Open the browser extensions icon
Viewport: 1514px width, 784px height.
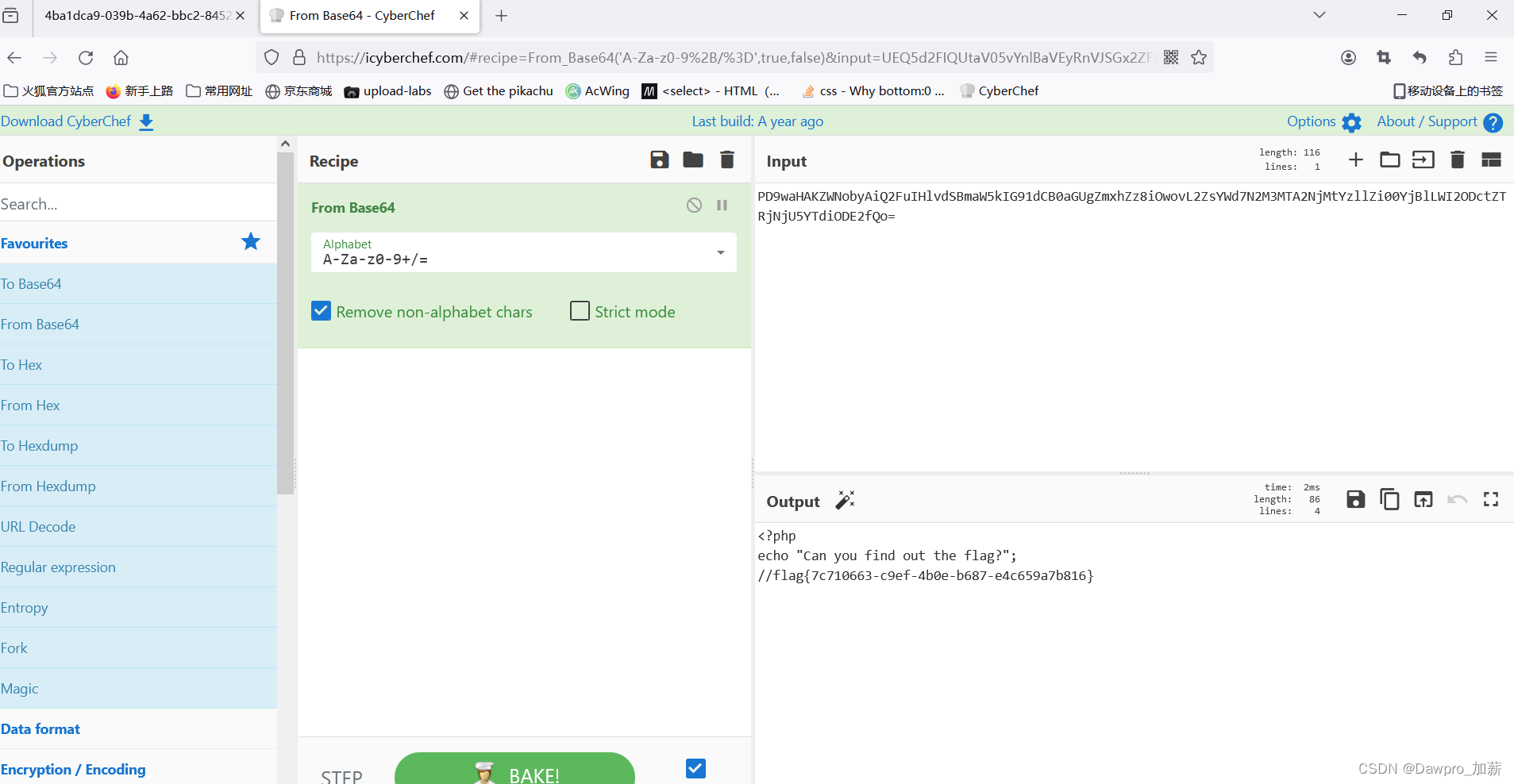coord(1455,57)
